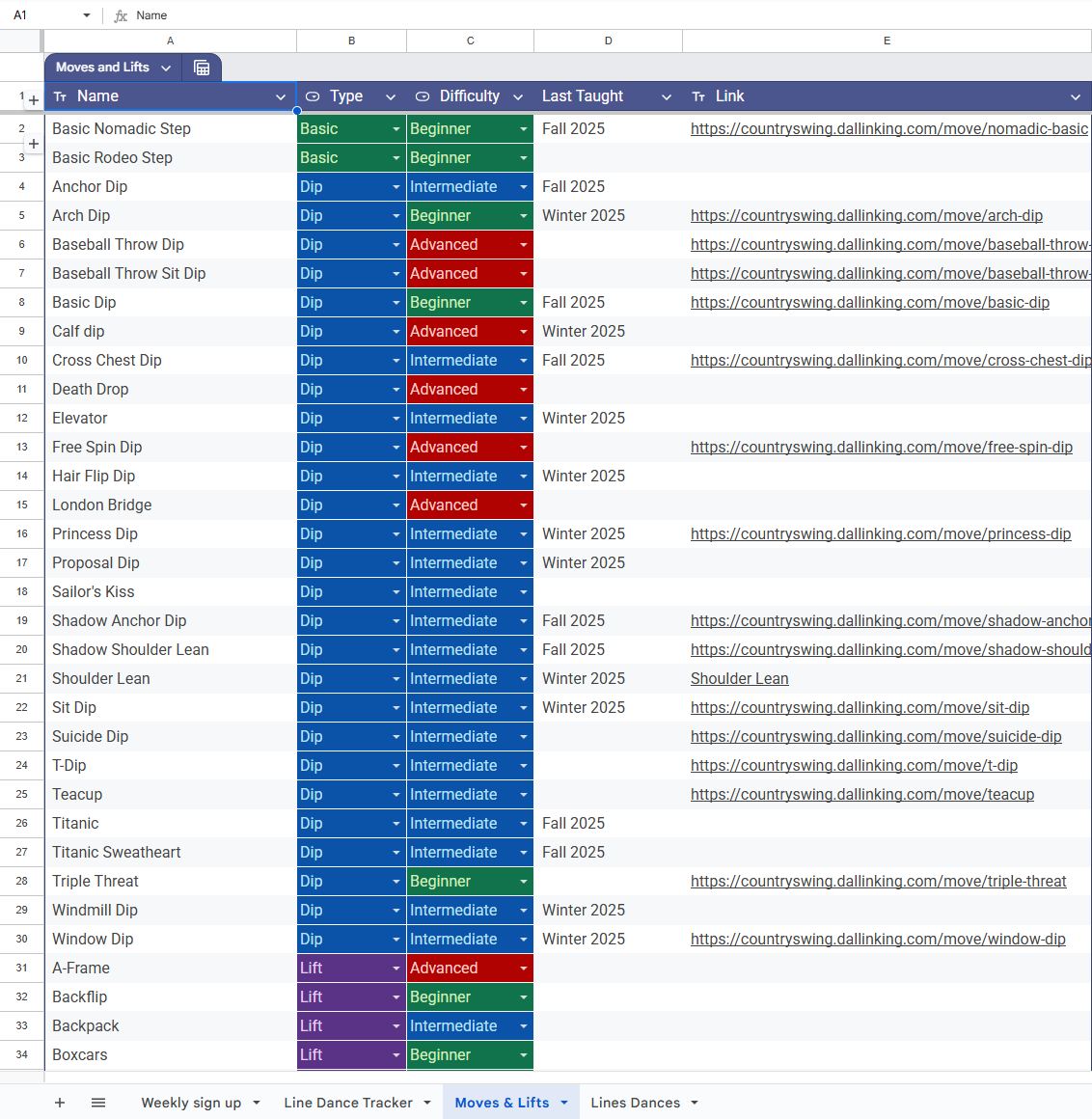Select the London Bridge name cell
1092x1119 pixels.
(x=170, y=505)
